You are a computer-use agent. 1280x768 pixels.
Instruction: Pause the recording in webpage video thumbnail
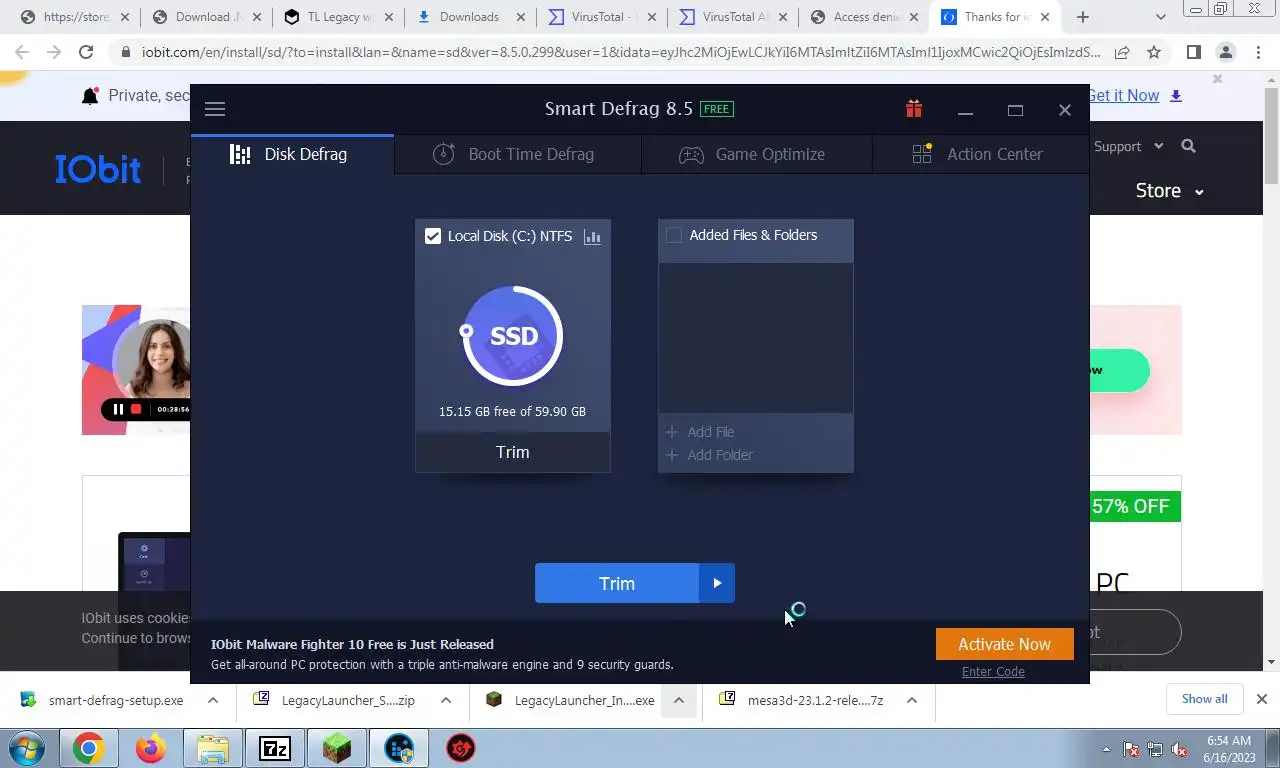pyautogui.click(x=118, y=409)
